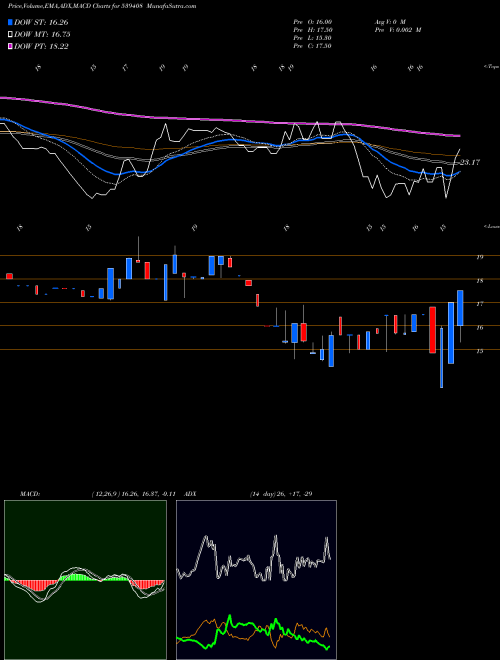Viewport: 500px width, 660px height.
Task: Click the '<Lows' marker label
Action: tap(491, 226)
